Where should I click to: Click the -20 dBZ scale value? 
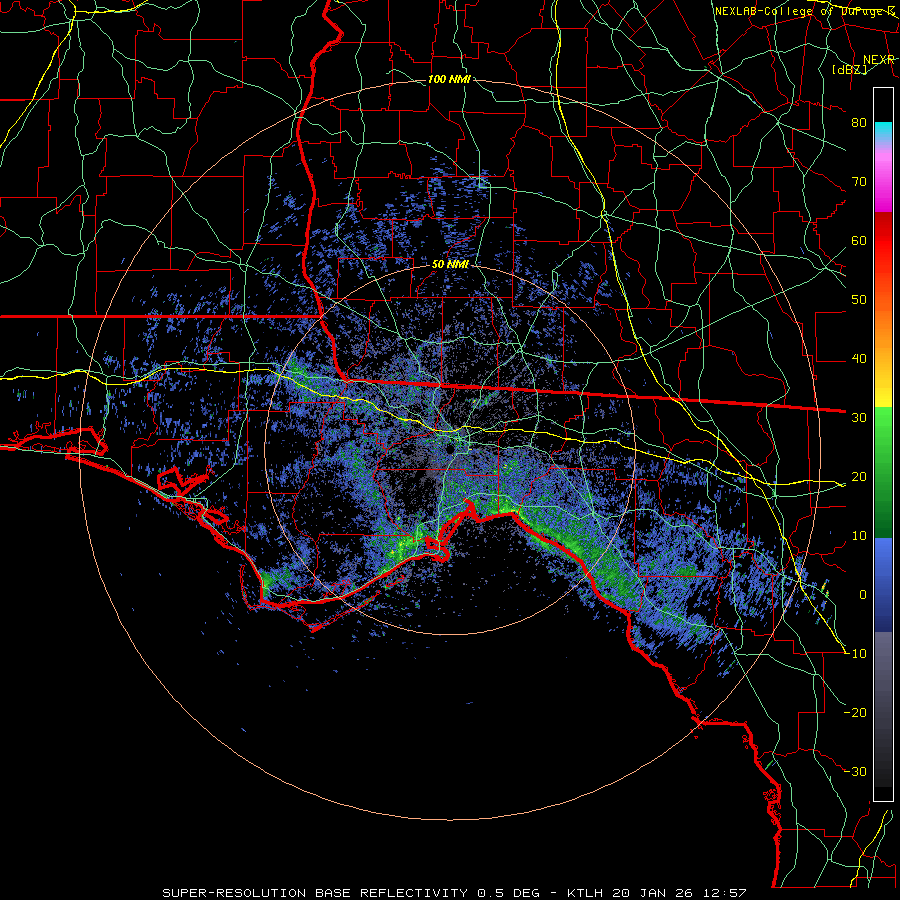tap(855, 713)
